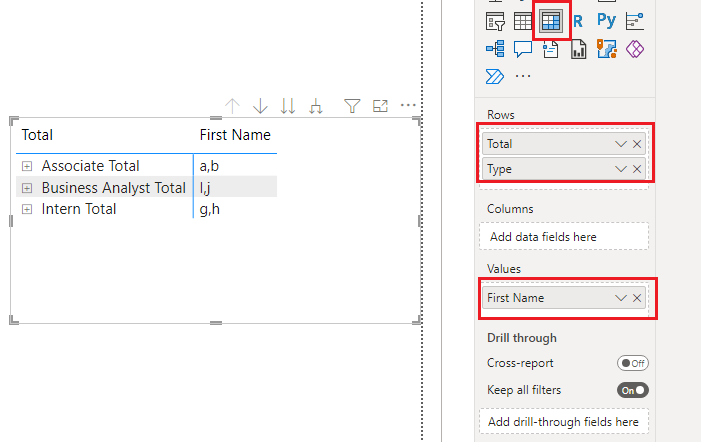The height and width of the screenshot is (442, 701).
Task: Select the Matrix visual icon
Action: [x=551, y=21]
